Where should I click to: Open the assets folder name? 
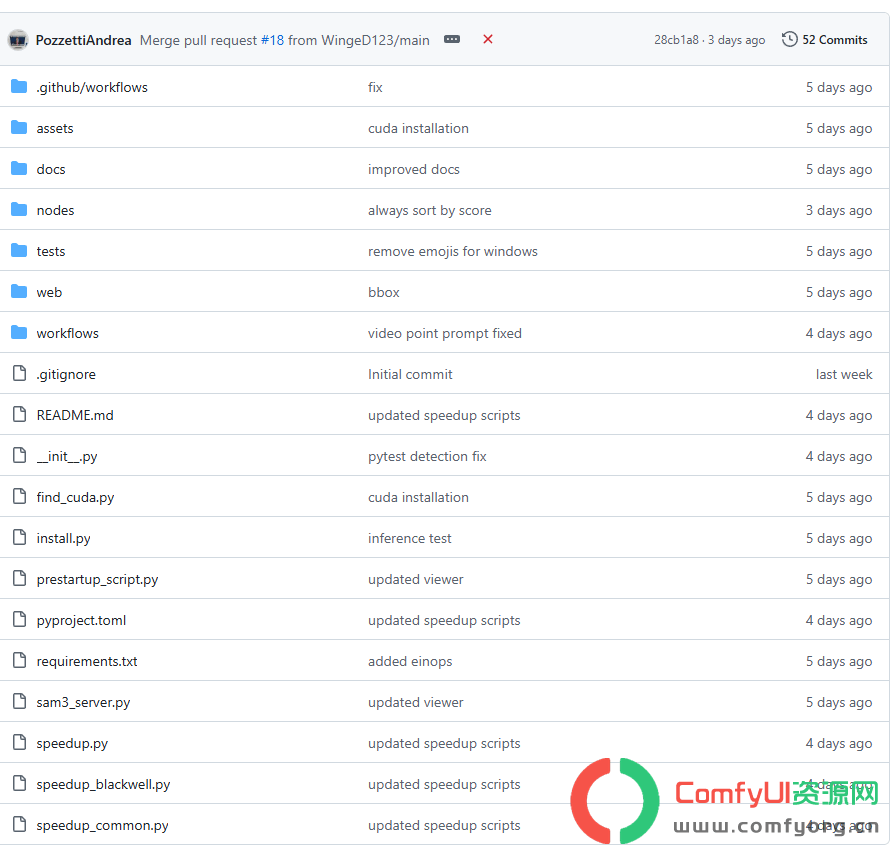click(x=55, y=129)
